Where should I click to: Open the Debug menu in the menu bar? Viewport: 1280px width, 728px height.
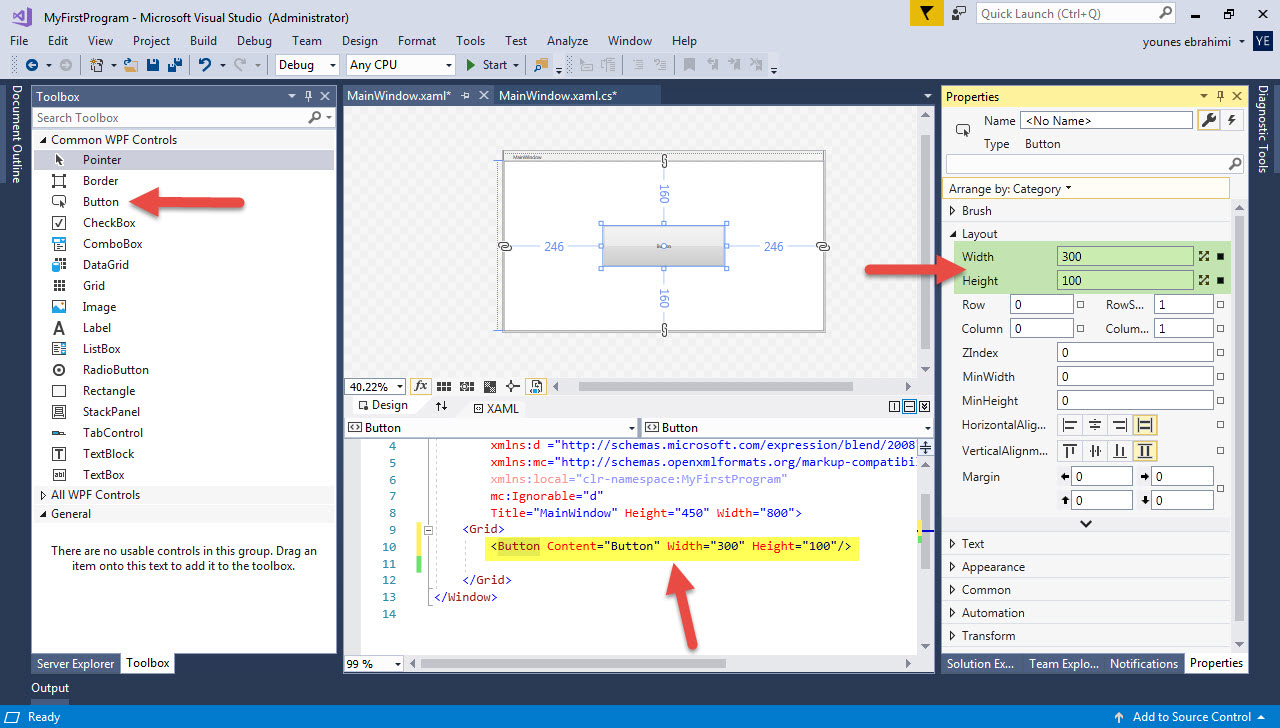coord(254,41)
